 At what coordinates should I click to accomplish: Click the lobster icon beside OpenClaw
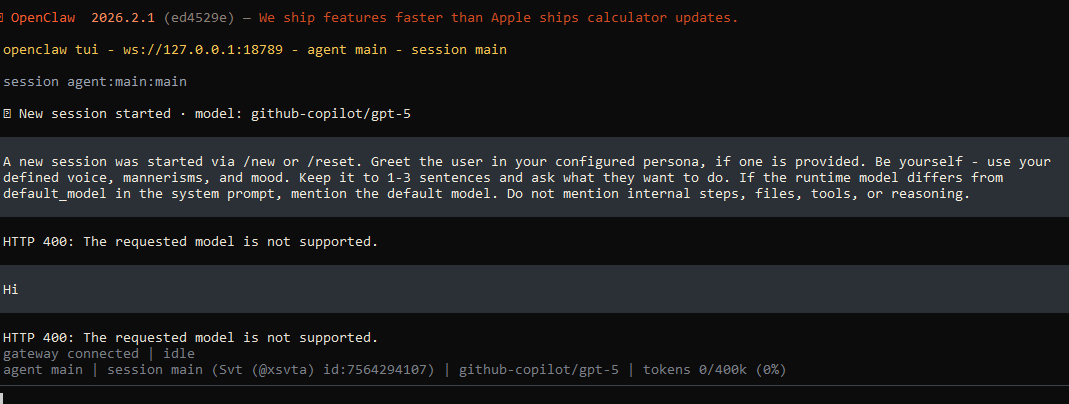click(6, 19)
